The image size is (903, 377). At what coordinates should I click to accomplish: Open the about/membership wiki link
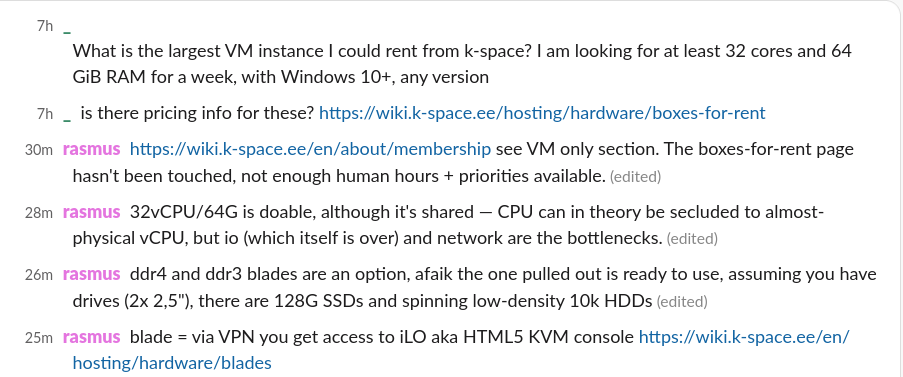click(x=310, y=150)
